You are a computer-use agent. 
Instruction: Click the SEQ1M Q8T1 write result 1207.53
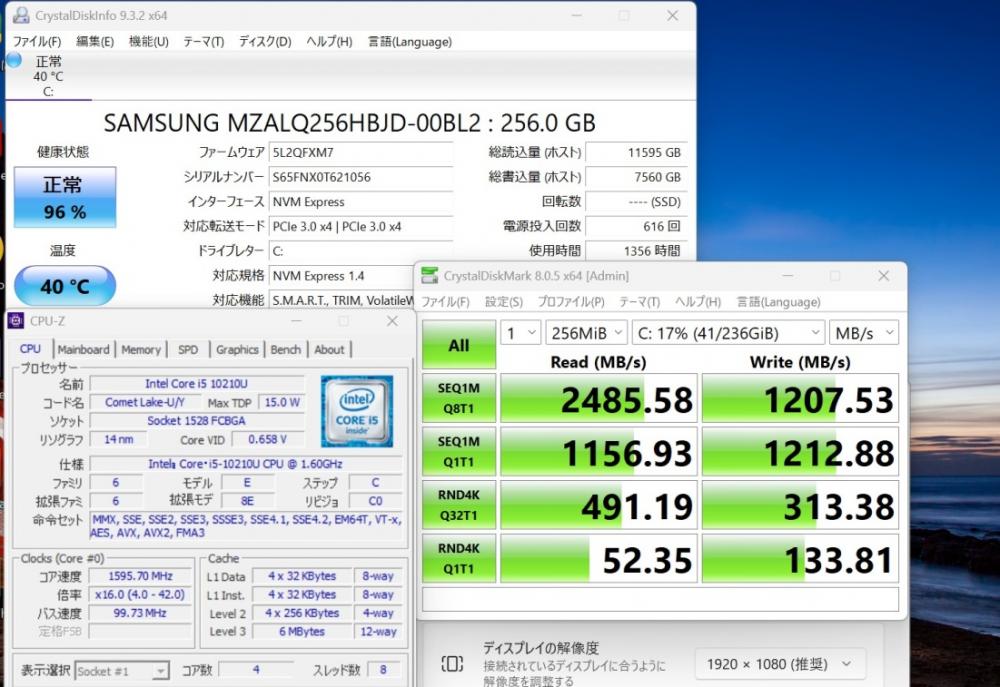click(800, 399)
